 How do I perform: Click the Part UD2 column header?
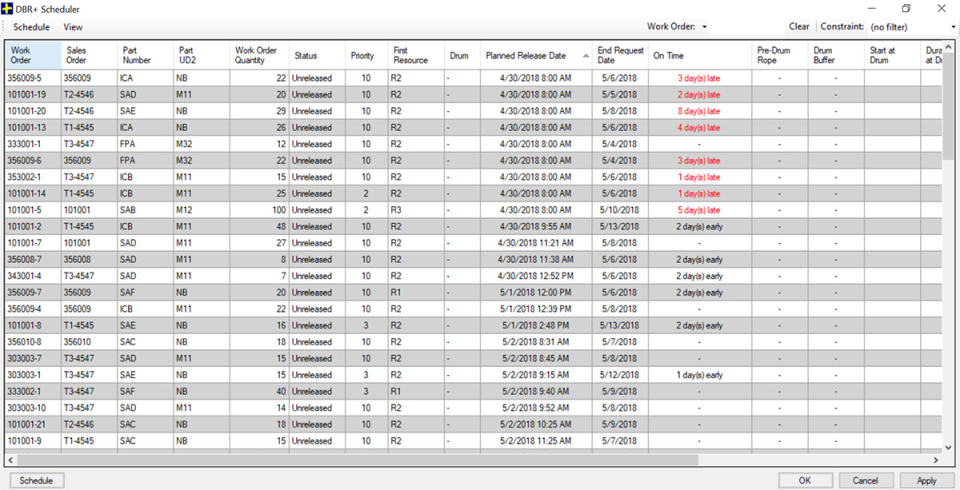pos(201,55)
